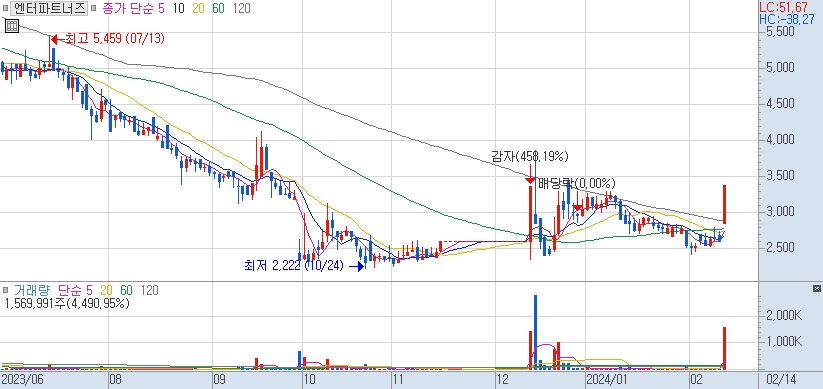This screenshot has height=389, width=823.
Task: Click the 11 month date axis label
Action: (x=399, y=379)
